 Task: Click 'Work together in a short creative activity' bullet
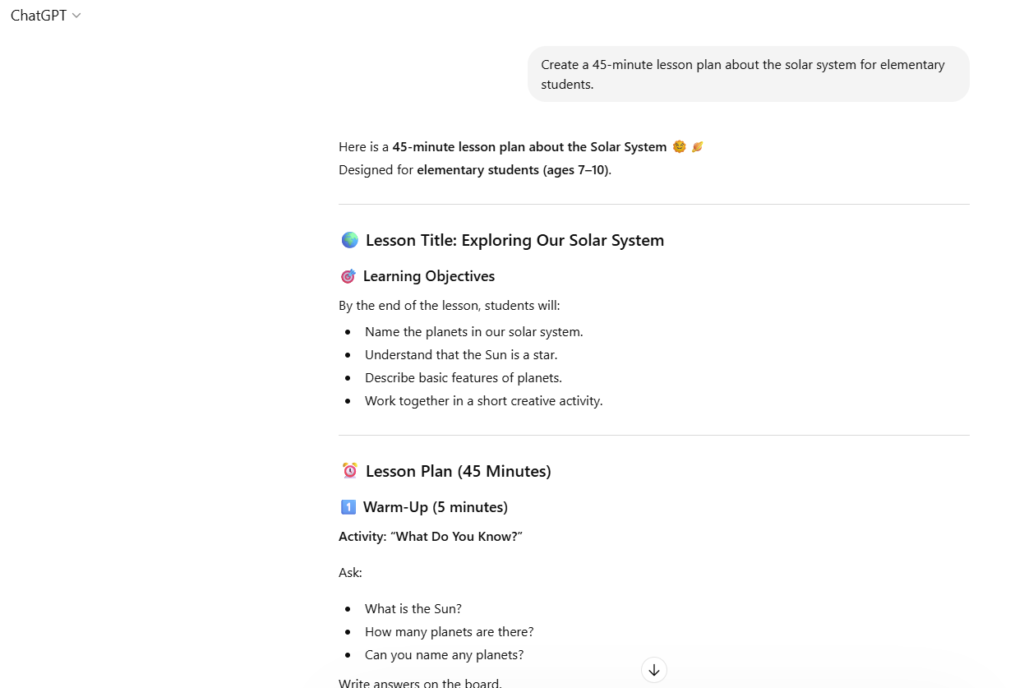coord(483,401)
